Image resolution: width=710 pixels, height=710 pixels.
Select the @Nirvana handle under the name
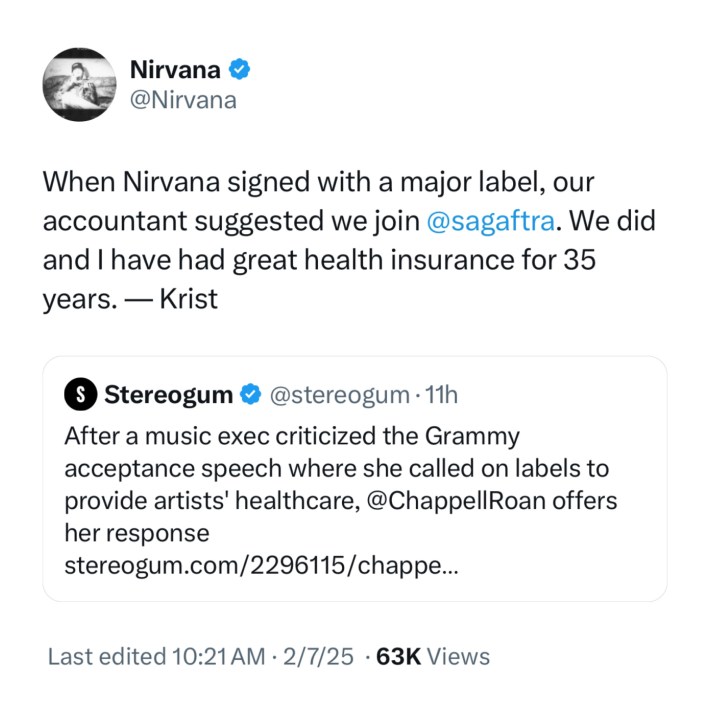(x=184, y=100)
